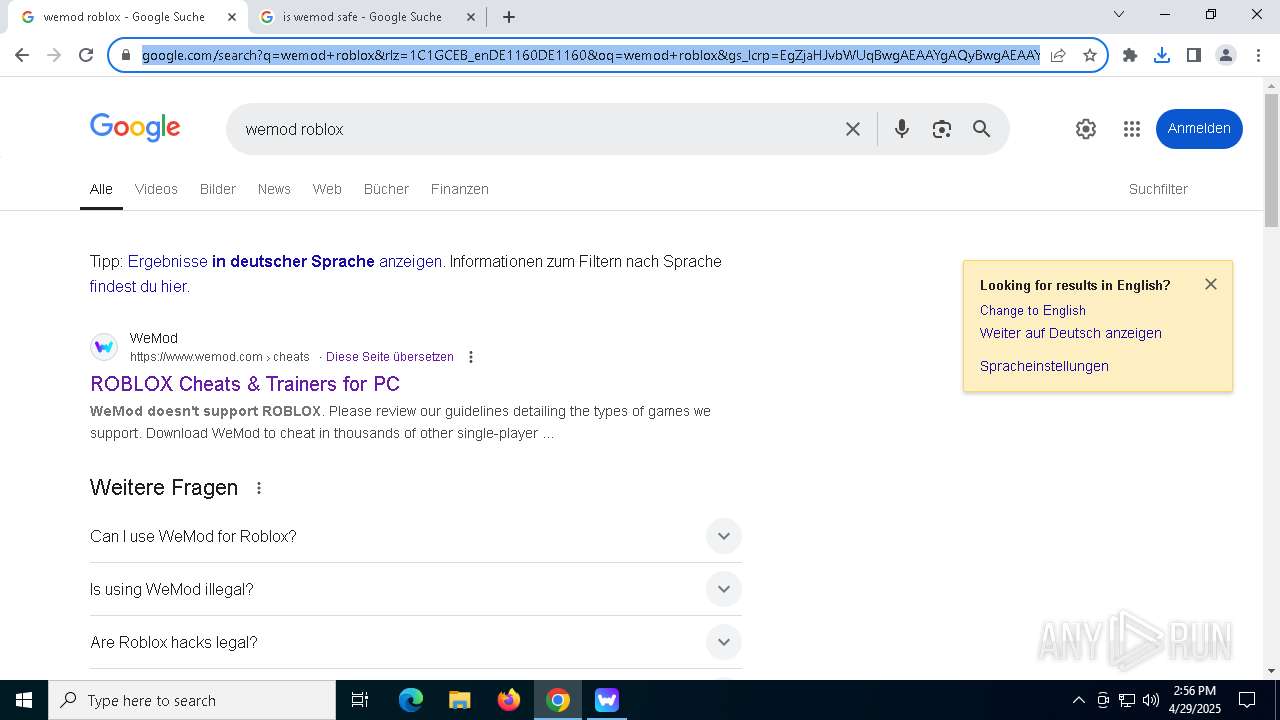
Task: Search by image with camera icon
Action: (942, 129)
